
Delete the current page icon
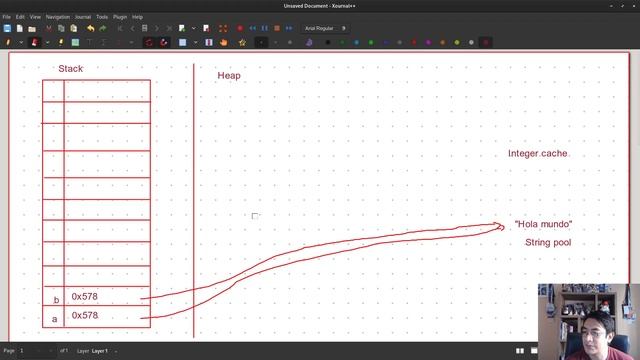click(x=206, y=28)
